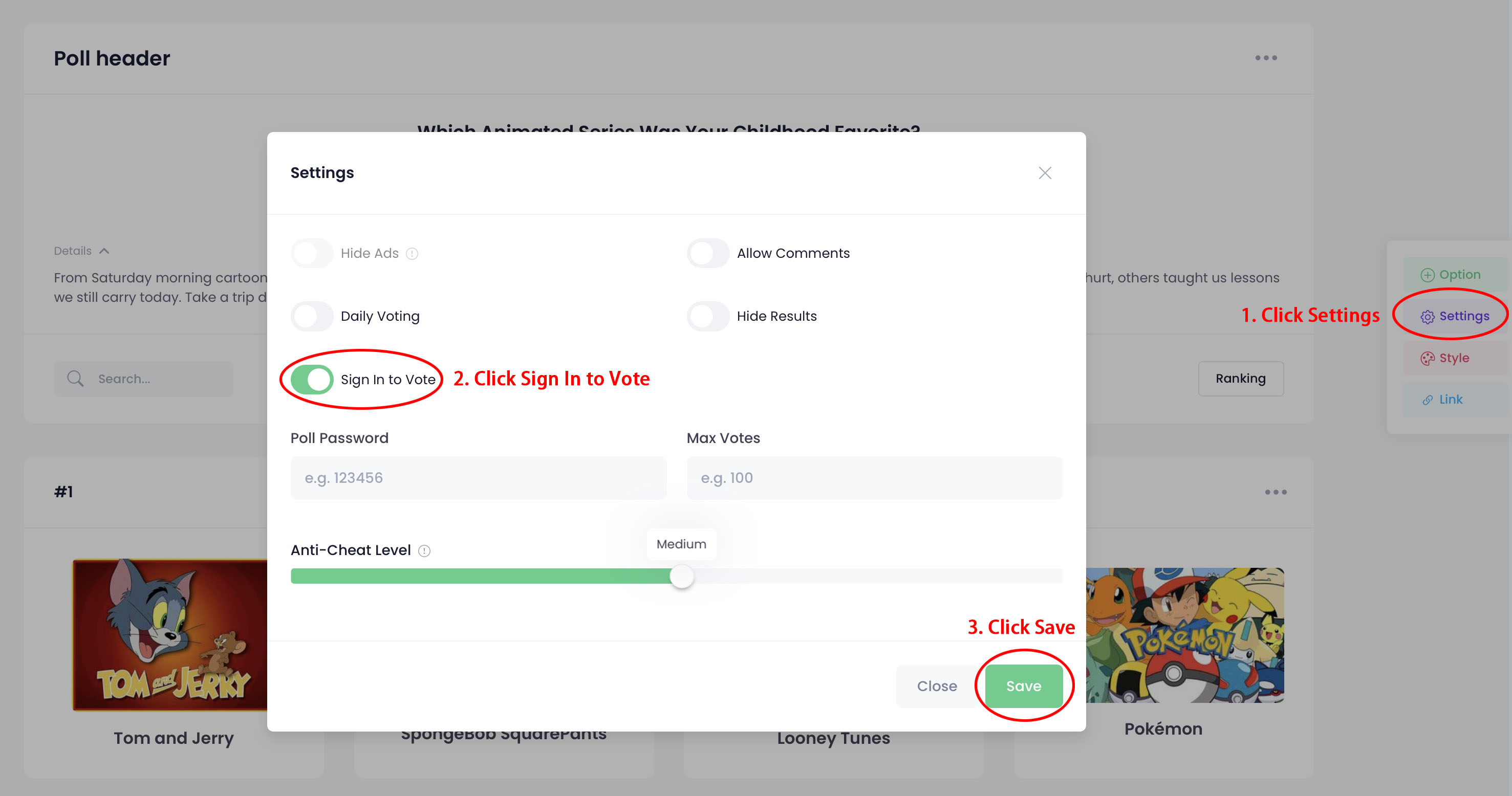Open the #1 section three-dot menu
Image resolution: width=1512 pixels, height=796 pixels.
pos(1275,492)
